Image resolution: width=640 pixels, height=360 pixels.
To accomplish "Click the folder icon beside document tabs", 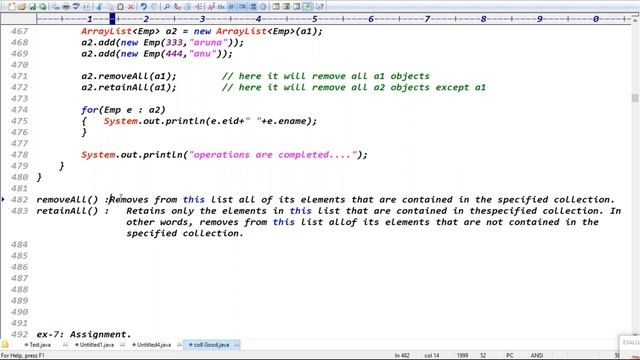I will (x=4, y=345).
